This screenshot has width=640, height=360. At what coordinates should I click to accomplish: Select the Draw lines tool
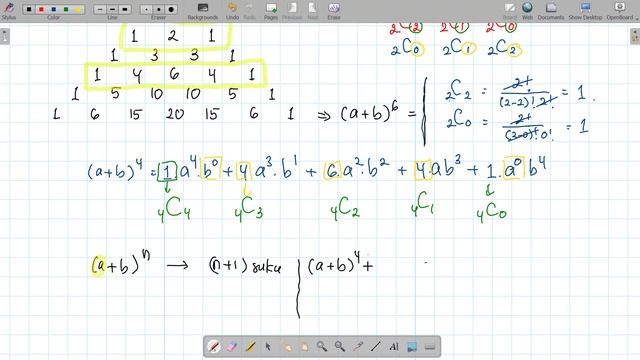376,347
